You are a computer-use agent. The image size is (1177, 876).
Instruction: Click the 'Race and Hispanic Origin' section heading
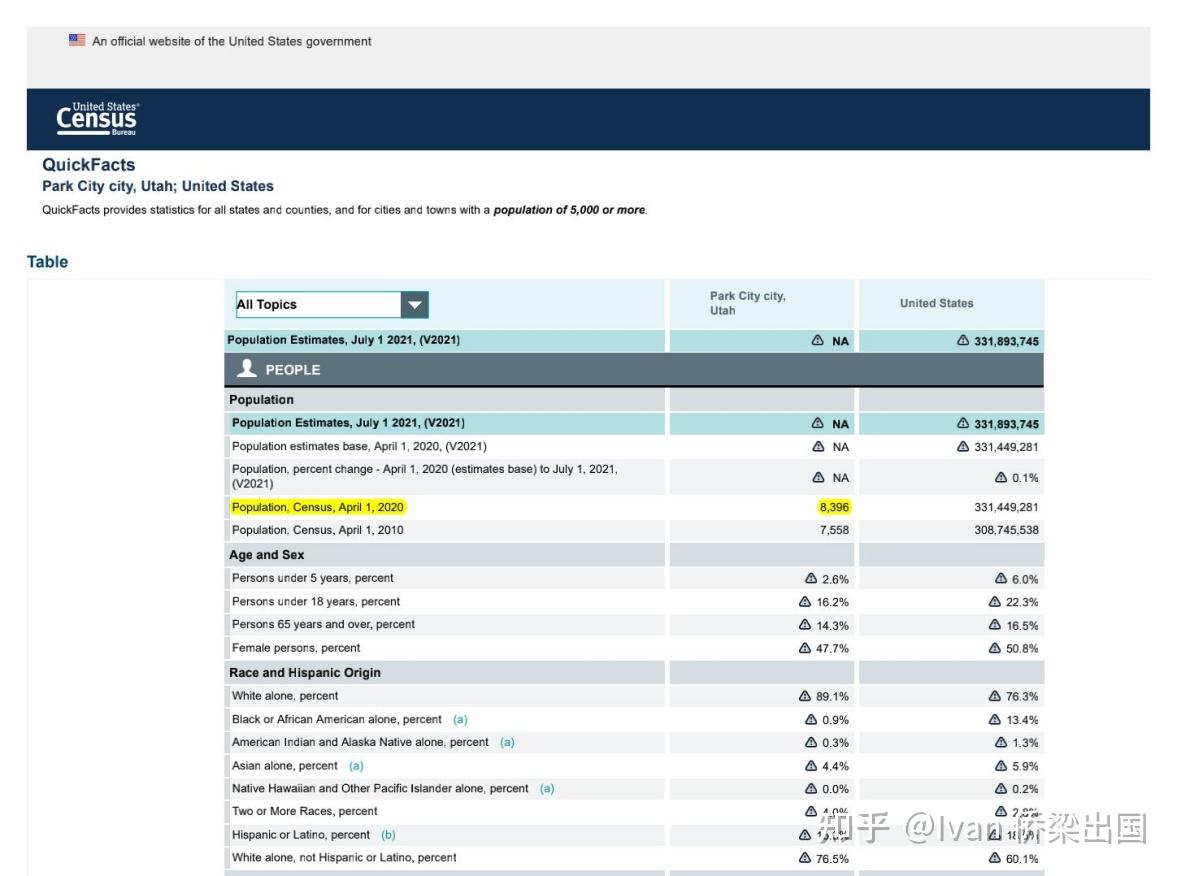click(305, 673)
